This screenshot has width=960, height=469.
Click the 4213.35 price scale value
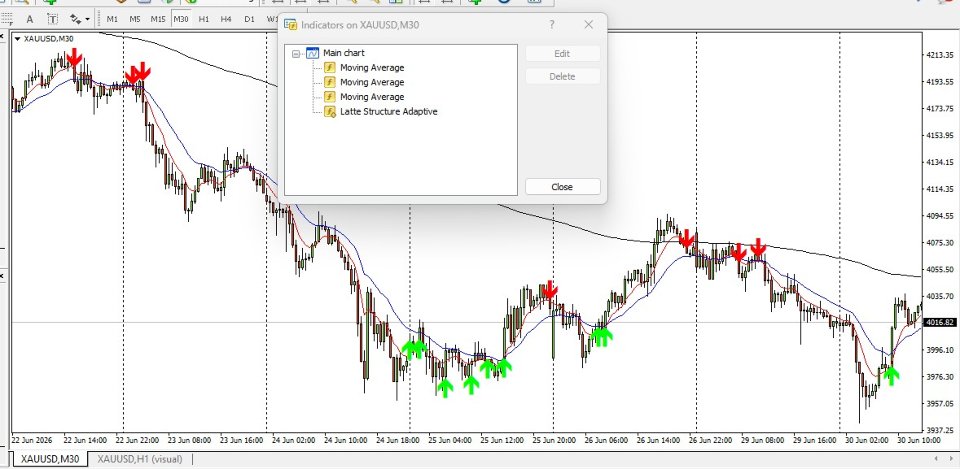click(x=940, y=54)
